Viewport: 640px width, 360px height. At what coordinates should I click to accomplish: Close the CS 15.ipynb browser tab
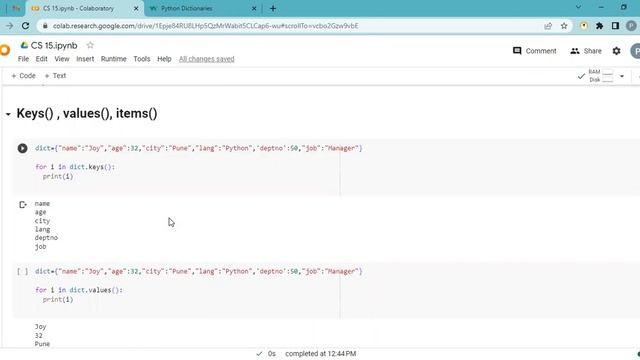(136, 8)
